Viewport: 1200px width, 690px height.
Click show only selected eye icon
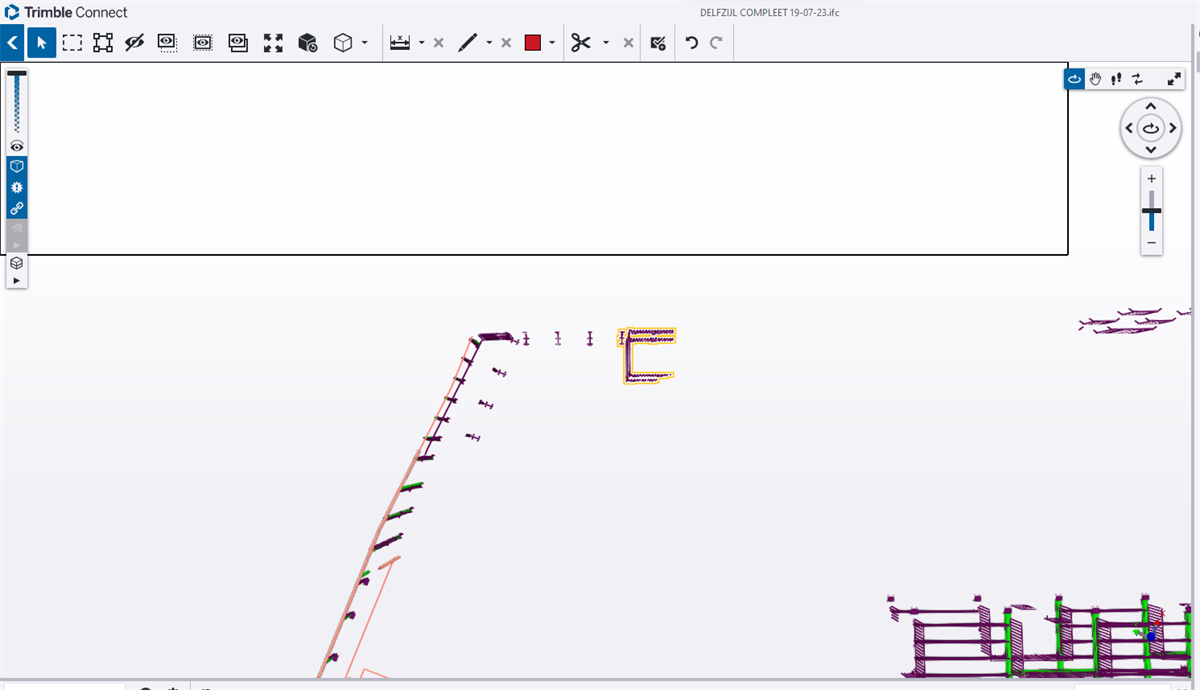point(167,43)
